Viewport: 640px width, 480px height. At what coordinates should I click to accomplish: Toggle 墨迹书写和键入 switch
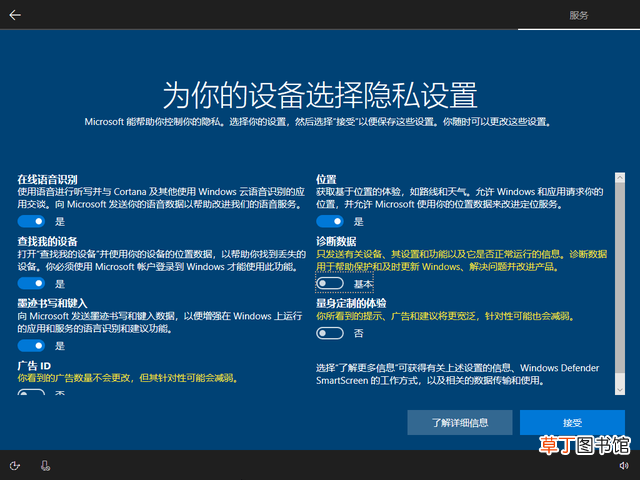pos(31,346)
